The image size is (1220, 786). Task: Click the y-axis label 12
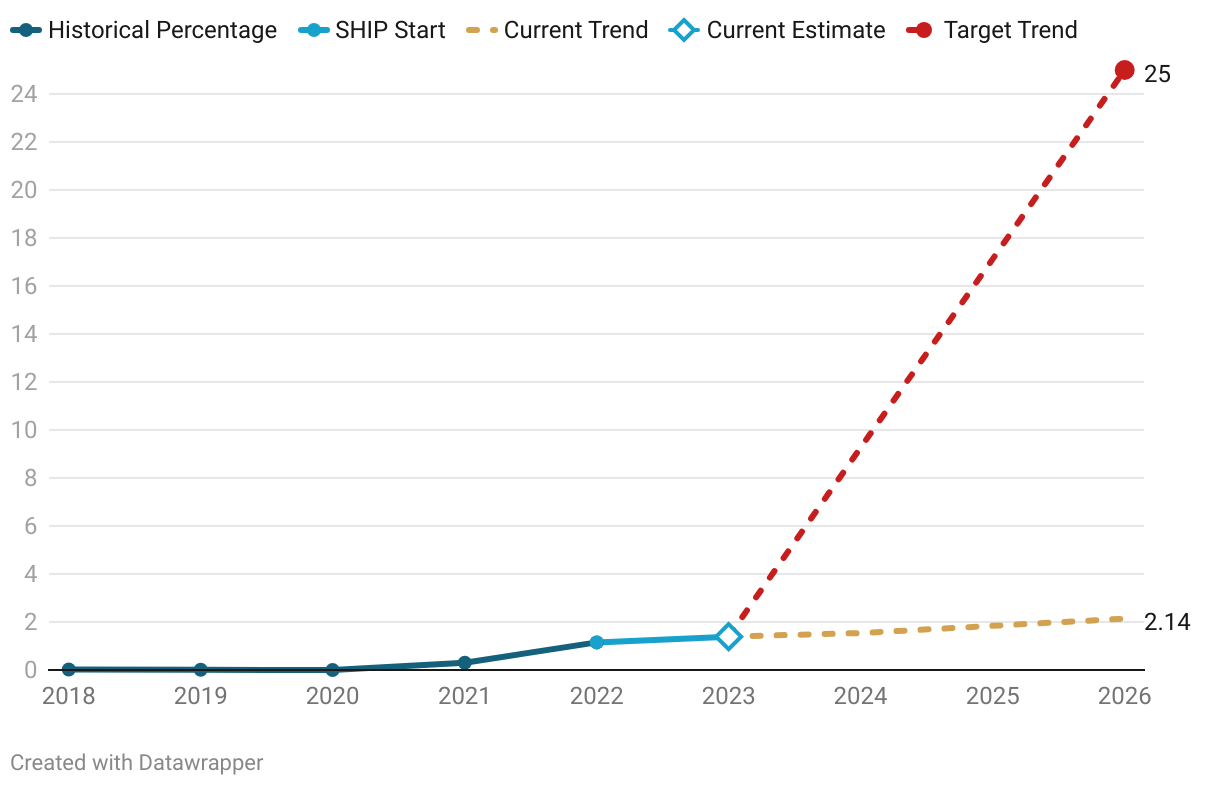pyautogui.click(x=24, y=382)
